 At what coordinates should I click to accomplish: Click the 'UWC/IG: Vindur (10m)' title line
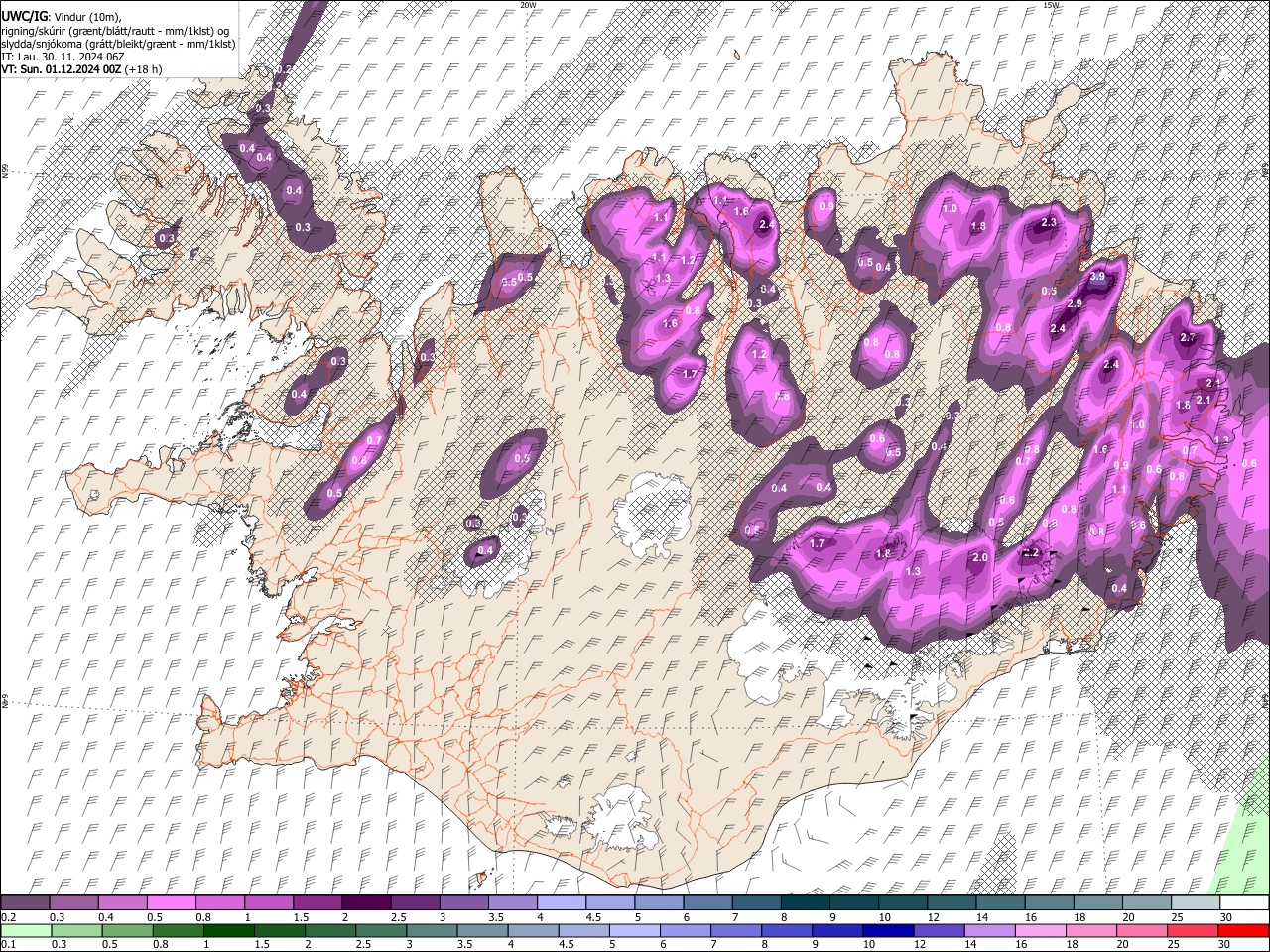tap(62, 16)
